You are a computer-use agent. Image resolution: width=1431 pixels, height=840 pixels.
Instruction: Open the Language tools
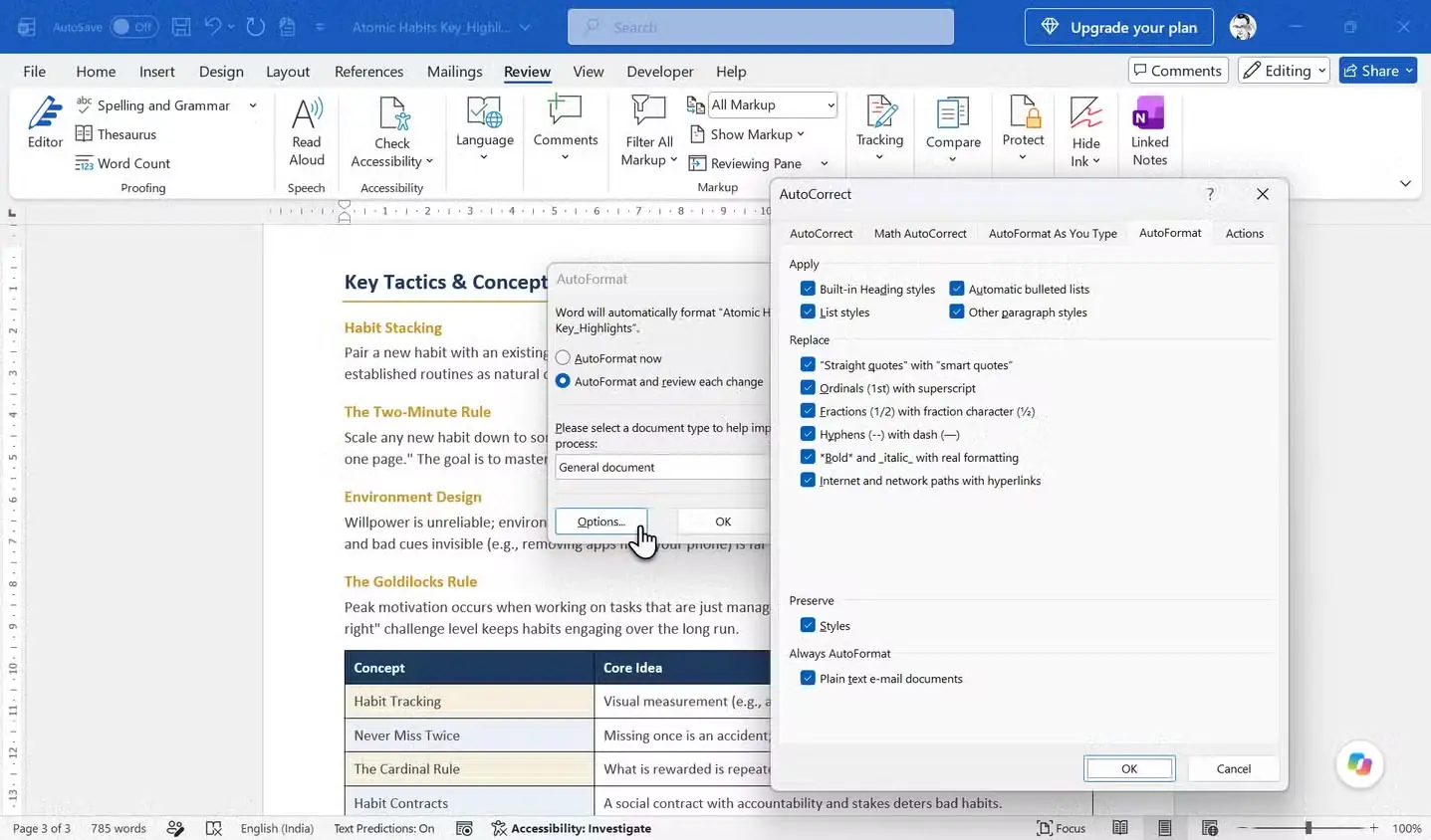(485, 129)
